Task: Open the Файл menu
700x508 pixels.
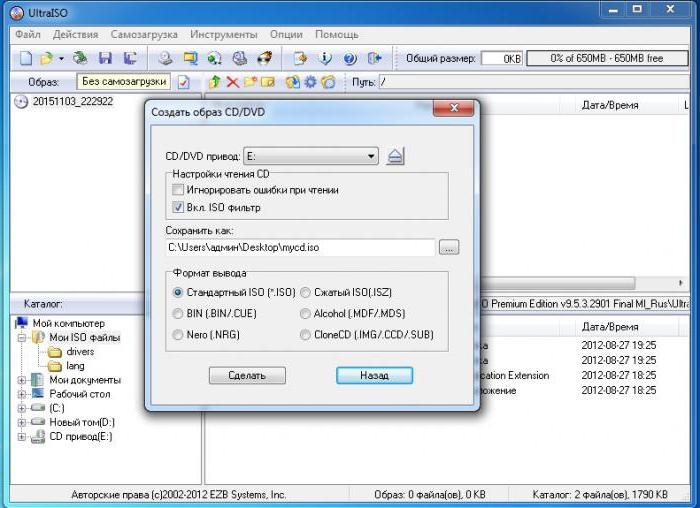Action: click(28, 34)
